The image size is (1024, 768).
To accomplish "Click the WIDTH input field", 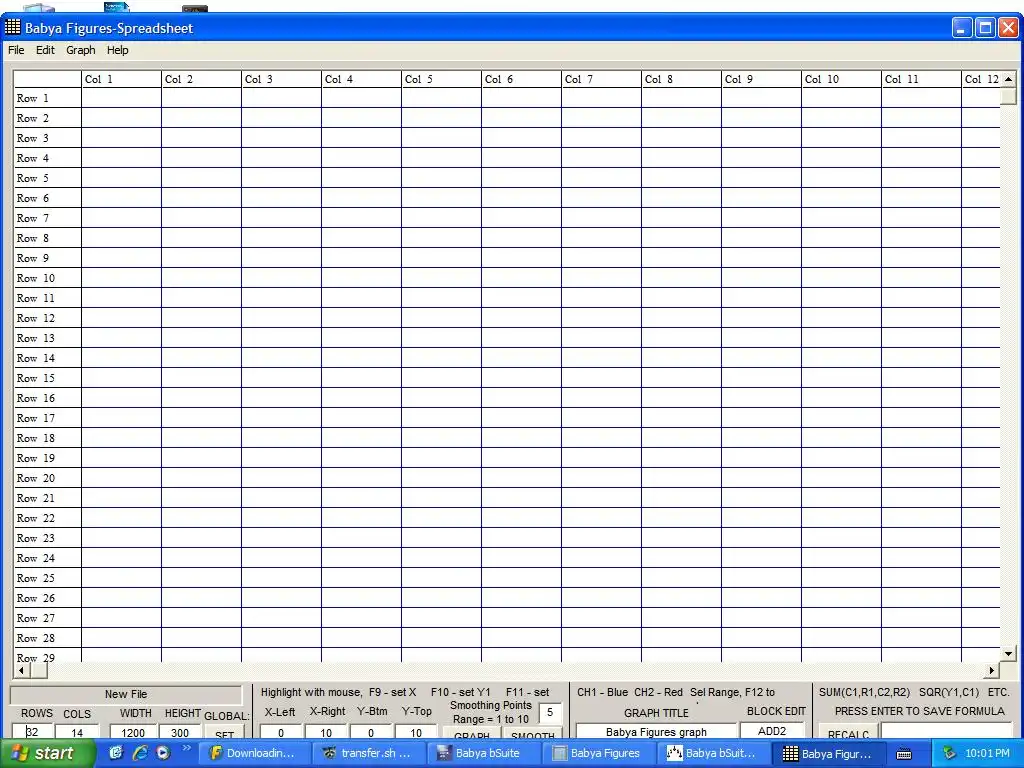I will (x=133, y=732).
